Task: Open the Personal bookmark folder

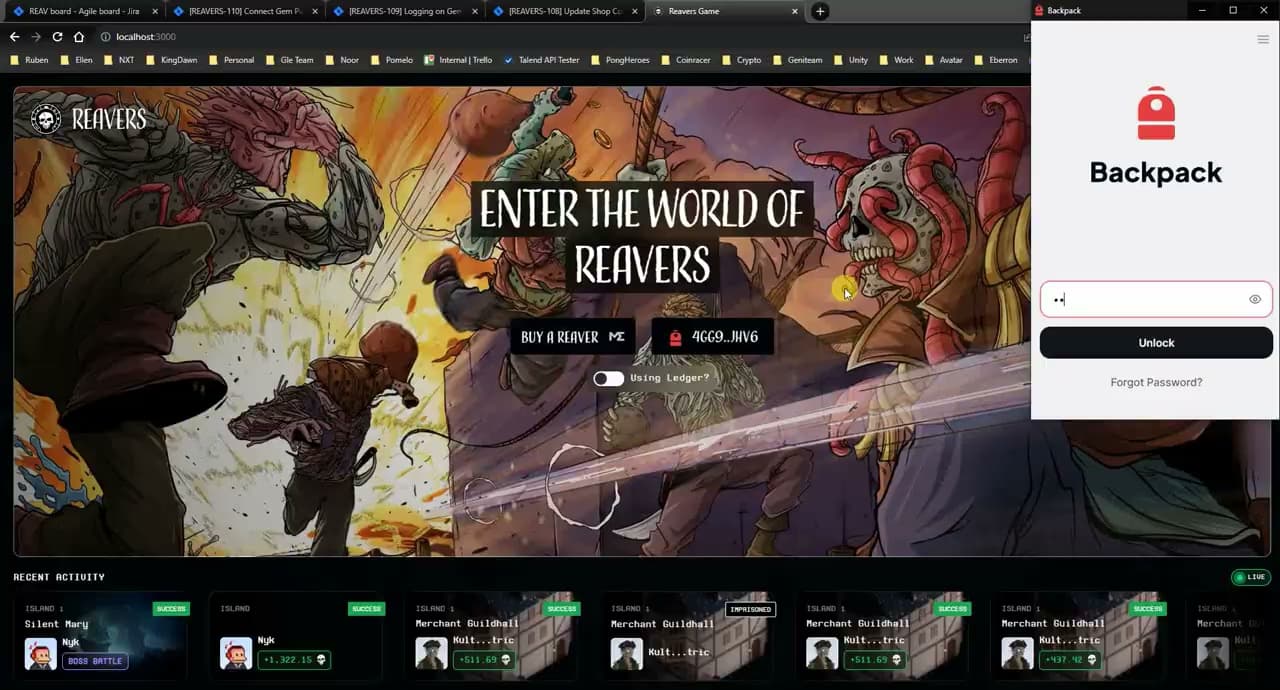Action: [x=231, y=60]
